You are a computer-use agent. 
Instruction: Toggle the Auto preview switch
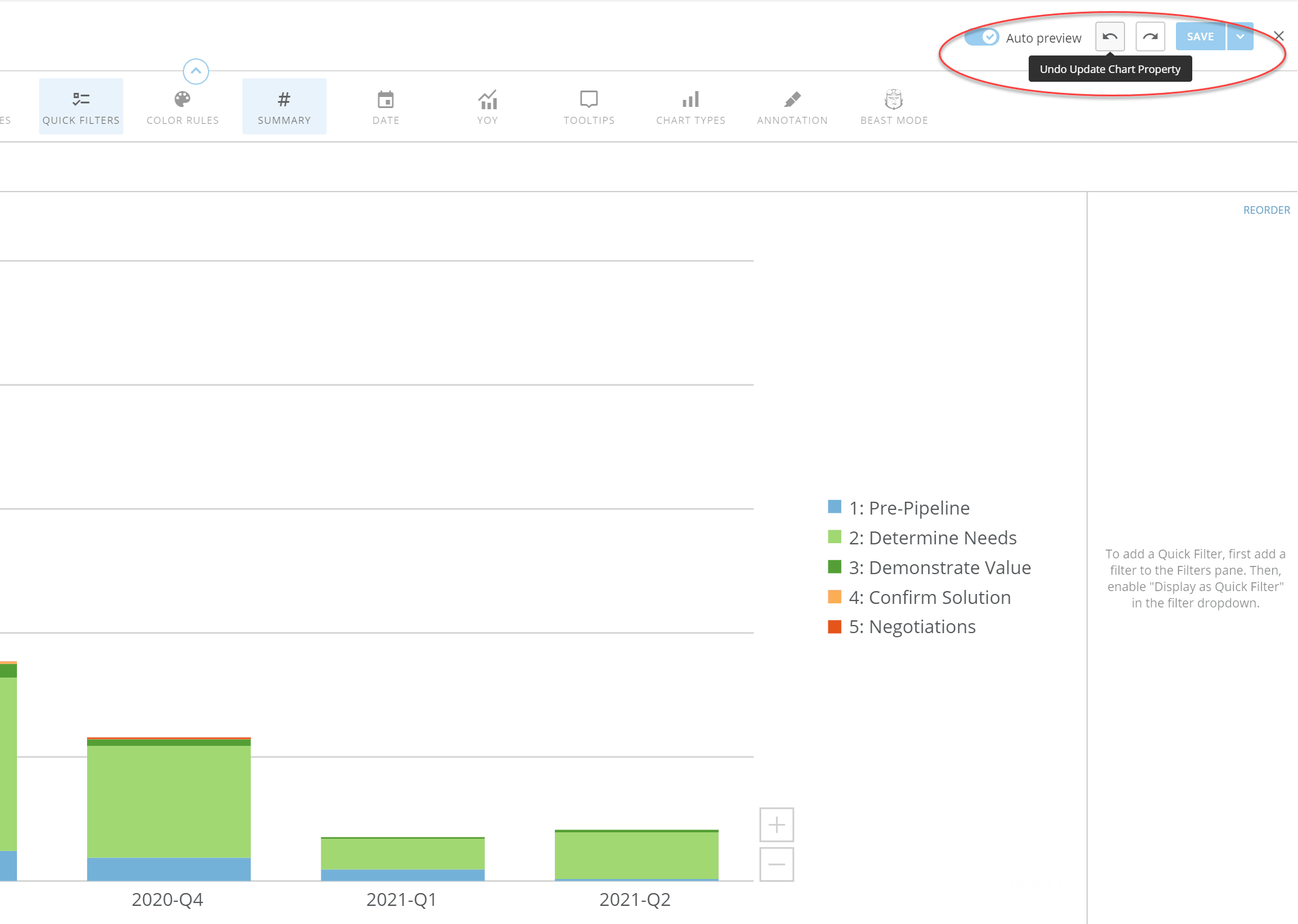tap(982, 37)
